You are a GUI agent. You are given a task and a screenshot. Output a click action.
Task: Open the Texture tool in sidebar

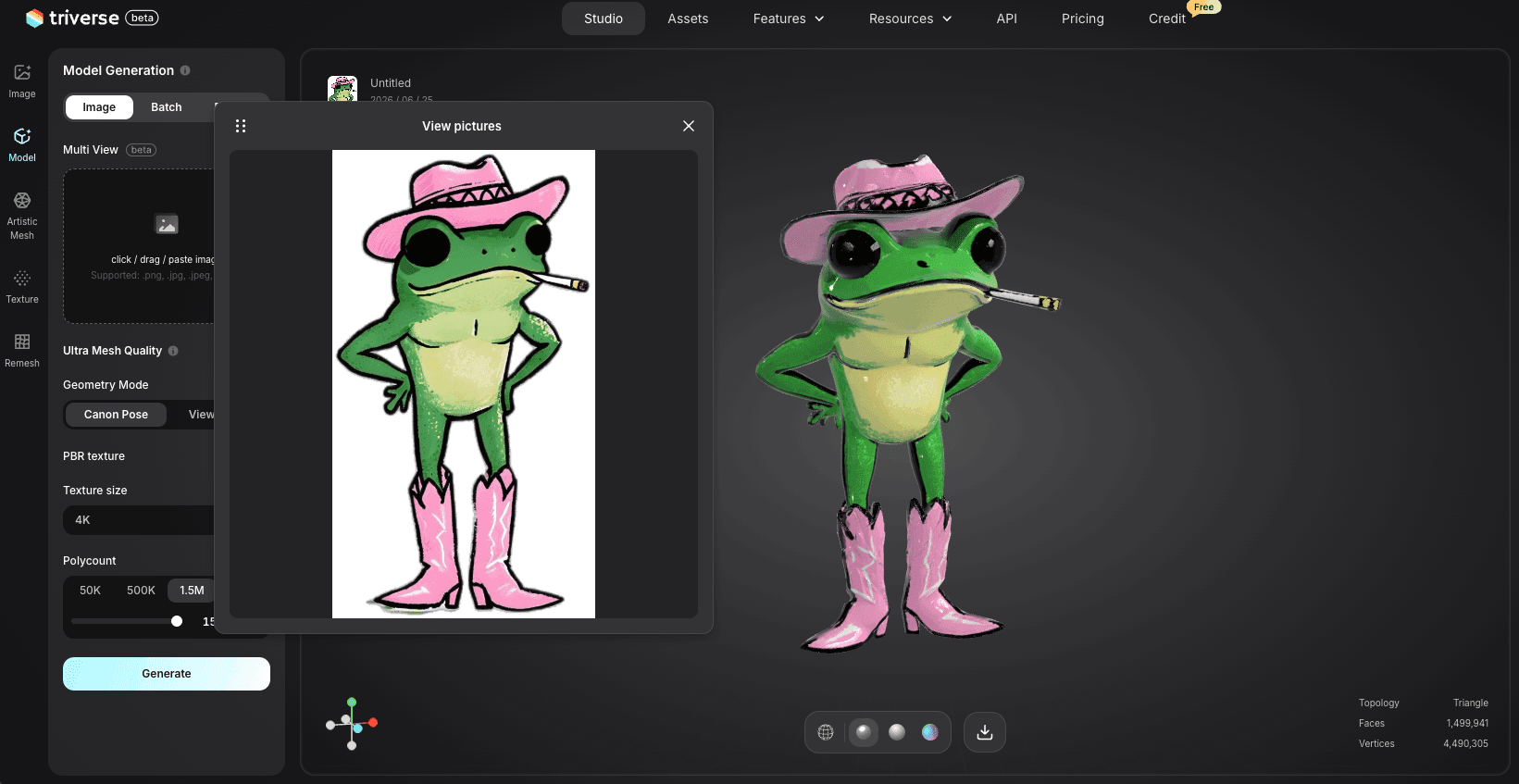22,287
